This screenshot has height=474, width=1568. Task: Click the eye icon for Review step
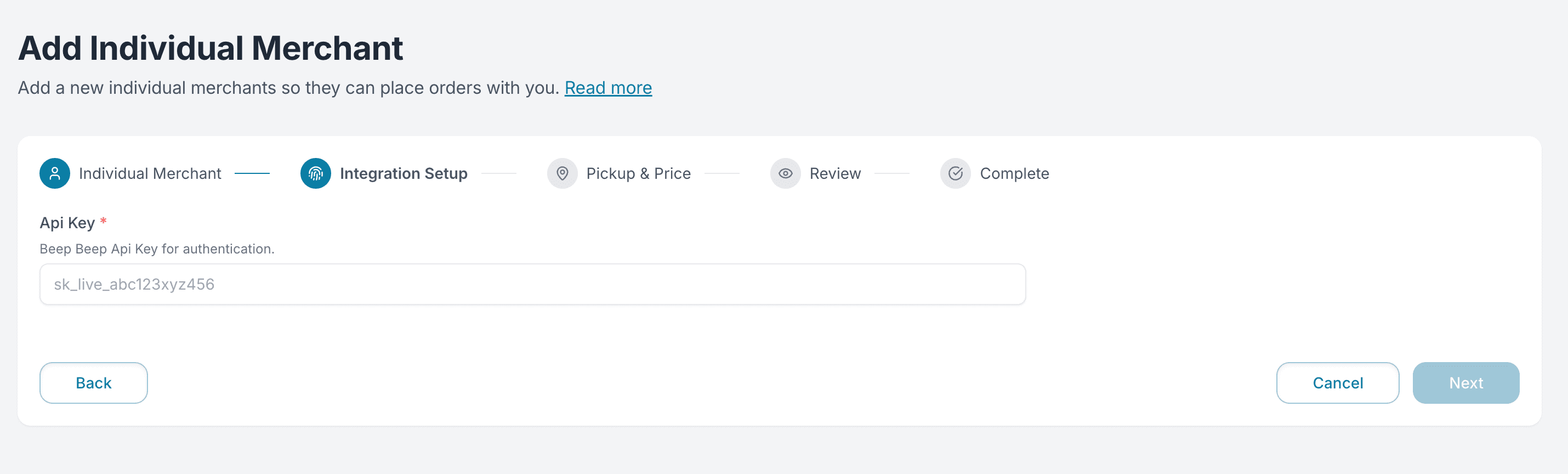(785, 174)
